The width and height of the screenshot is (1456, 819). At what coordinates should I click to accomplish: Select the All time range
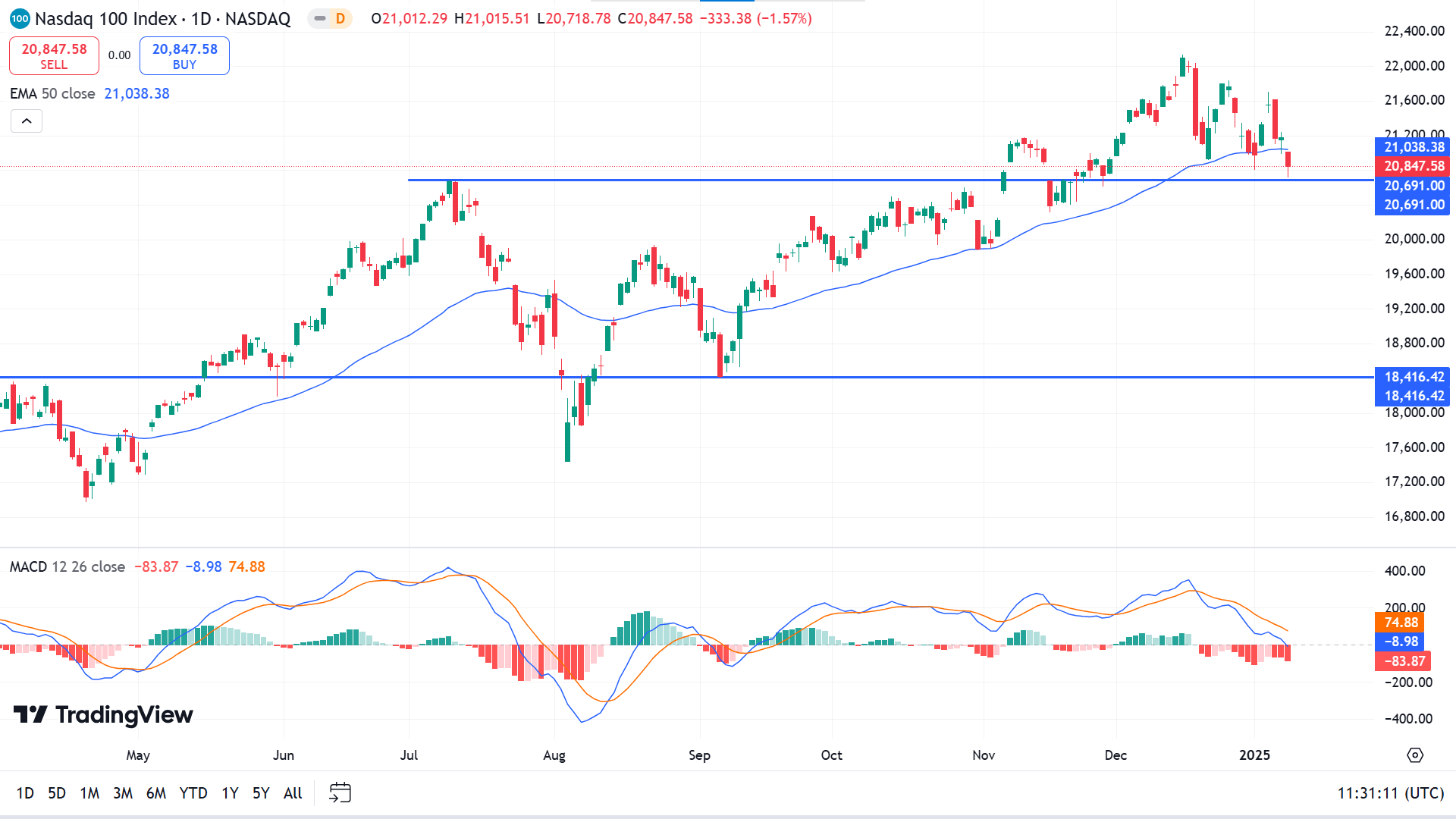[293, 793]
